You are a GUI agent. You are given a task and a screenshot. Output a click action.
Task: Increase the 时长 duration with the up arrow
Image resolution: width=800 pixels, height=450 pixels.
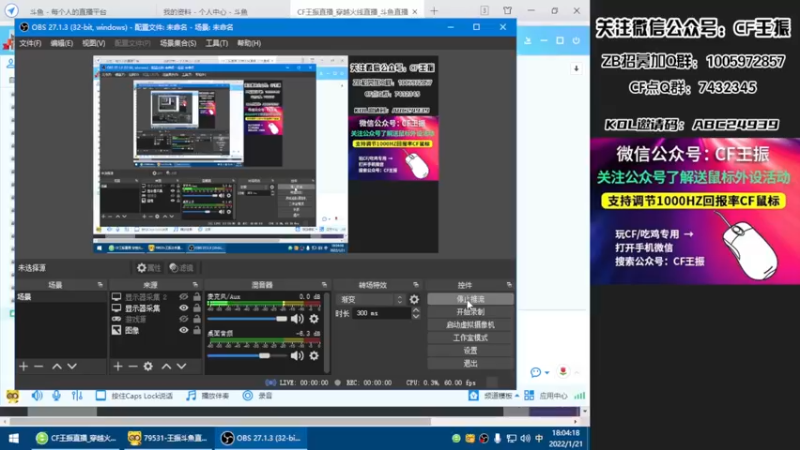[x=416, y=310]
